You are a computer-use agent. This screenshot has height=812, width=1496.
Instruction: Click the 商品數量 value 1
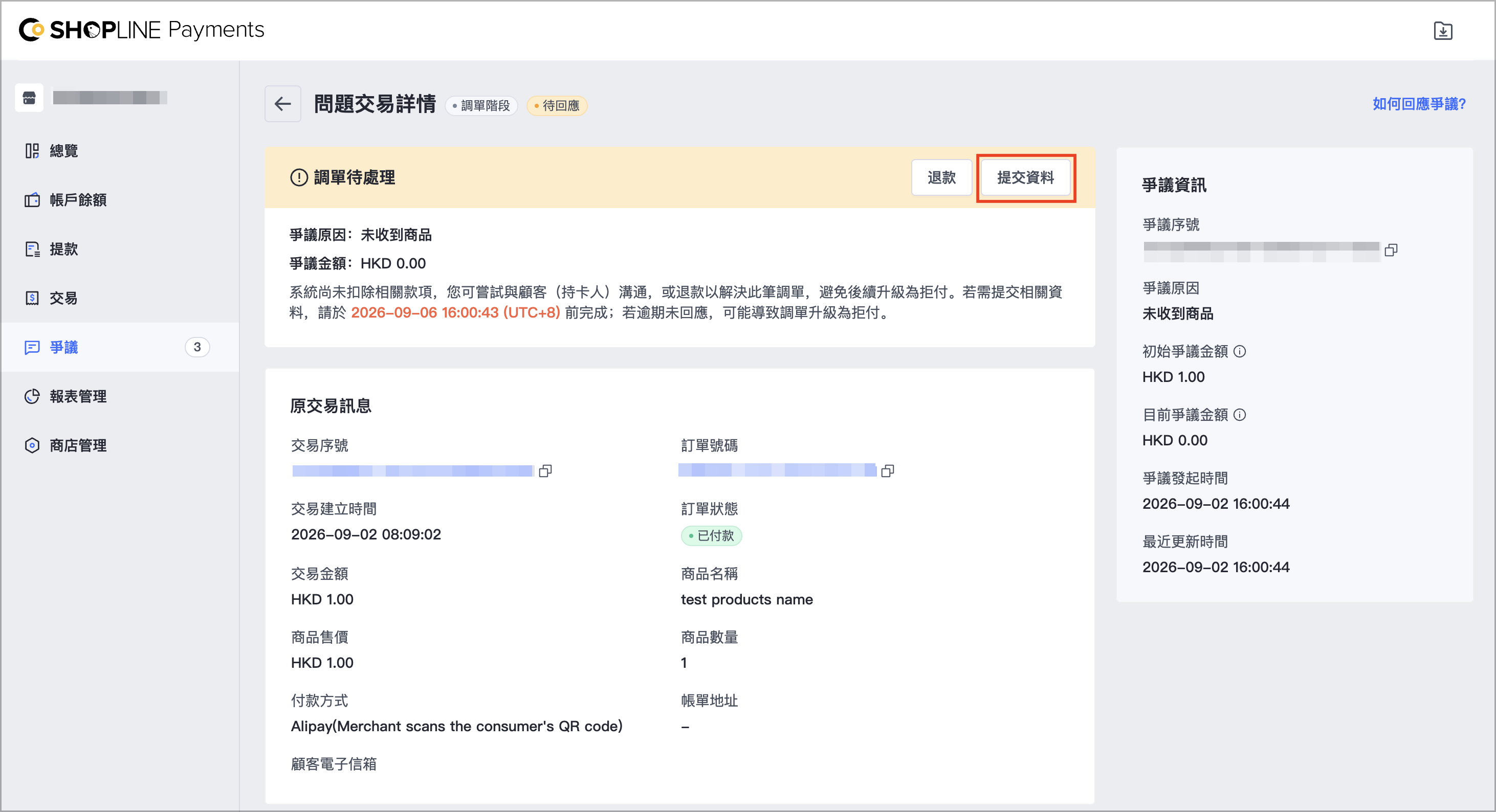[x=684, y=663]
